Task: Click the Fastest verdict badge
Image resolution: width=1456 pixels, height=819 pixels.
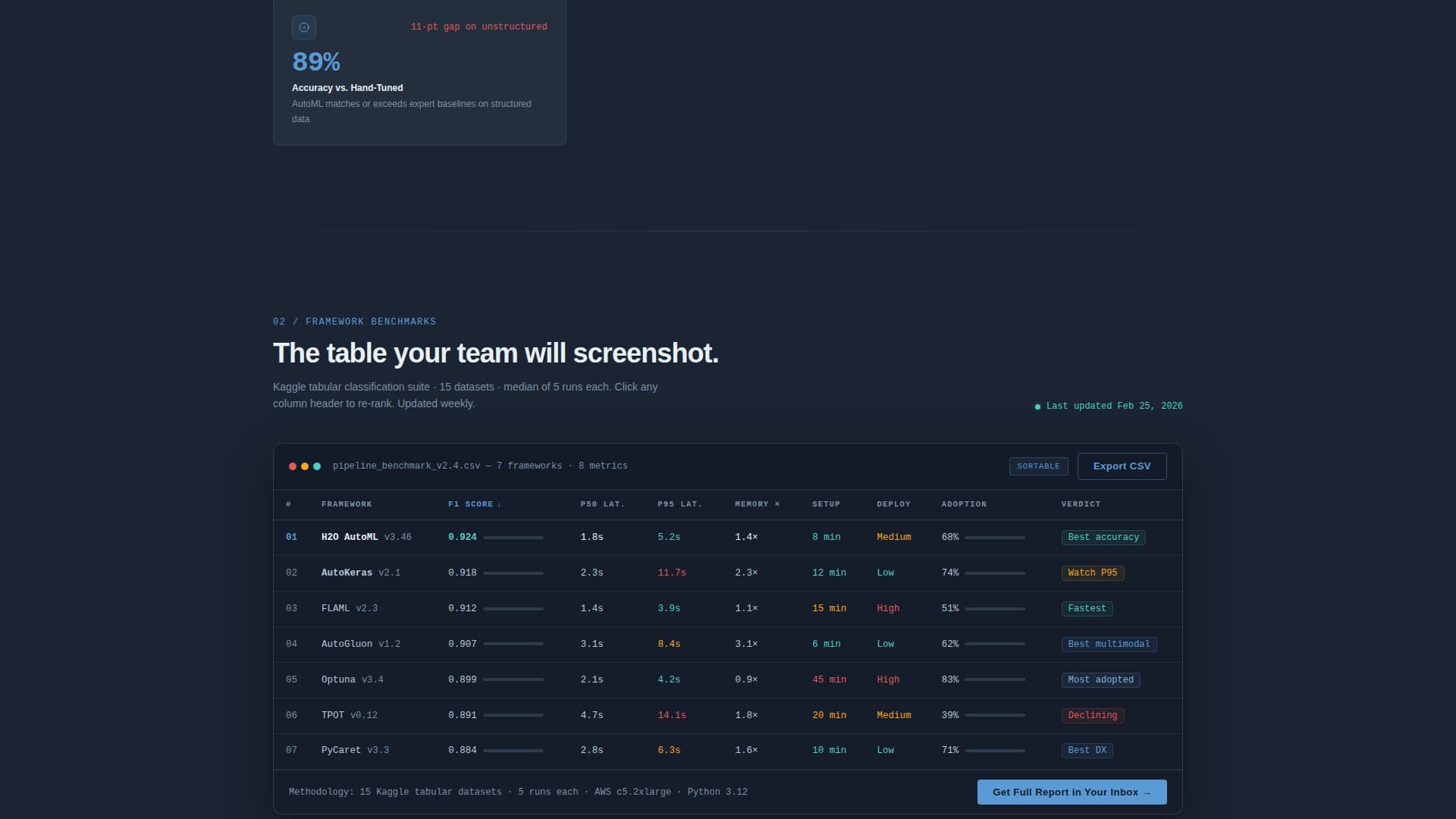Action: pos(1087,609)
